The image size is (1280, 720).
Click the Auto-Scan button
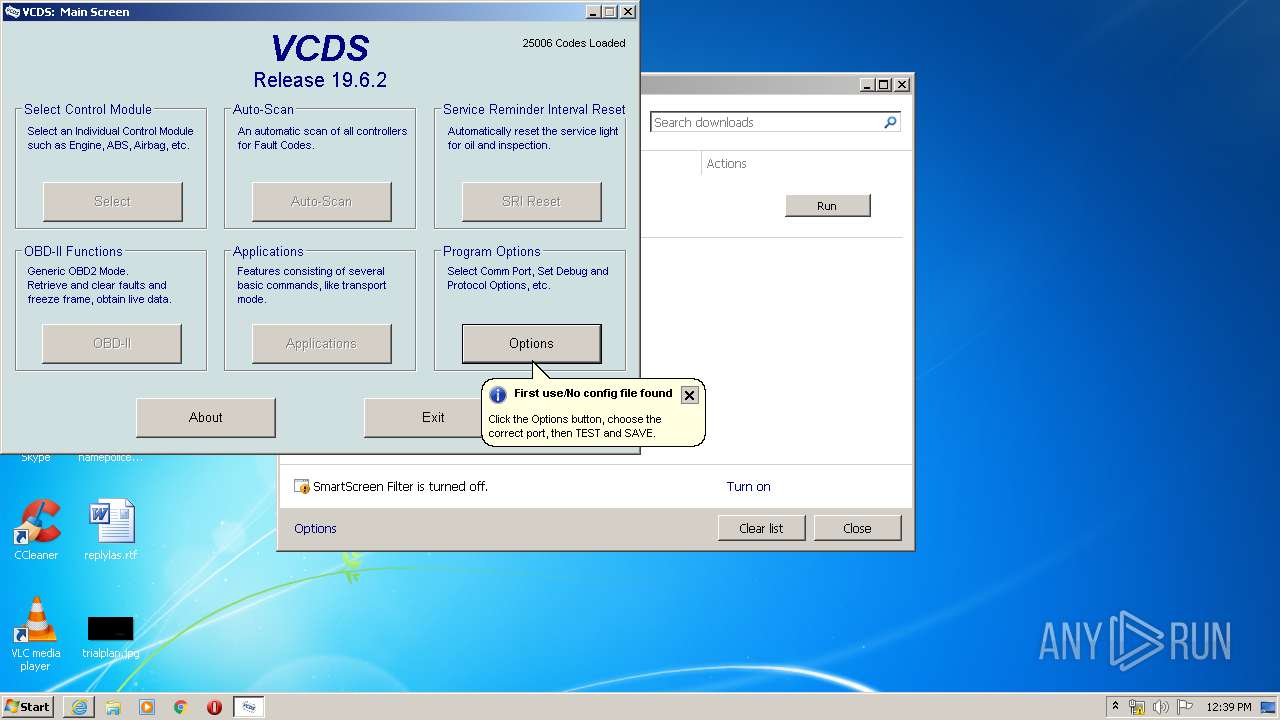[321, 201]
